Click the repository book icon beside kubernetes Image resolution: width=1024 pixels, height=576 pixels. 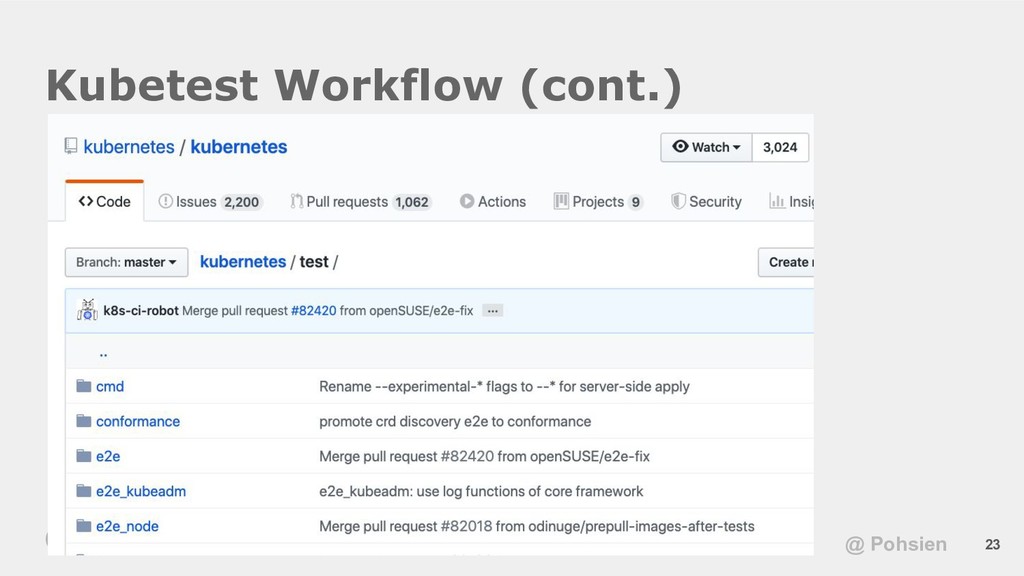[71, 146]
